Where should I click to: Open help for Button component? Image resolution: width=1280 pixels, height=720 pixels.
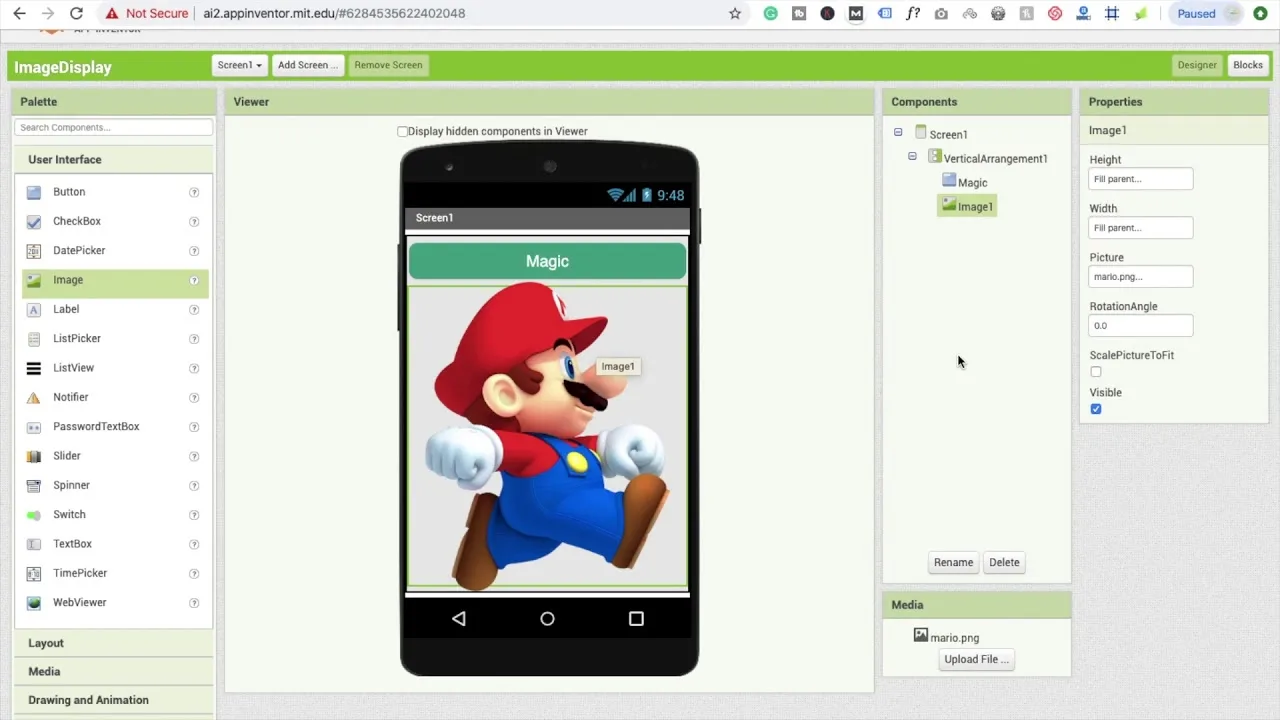tap(194, 192)
